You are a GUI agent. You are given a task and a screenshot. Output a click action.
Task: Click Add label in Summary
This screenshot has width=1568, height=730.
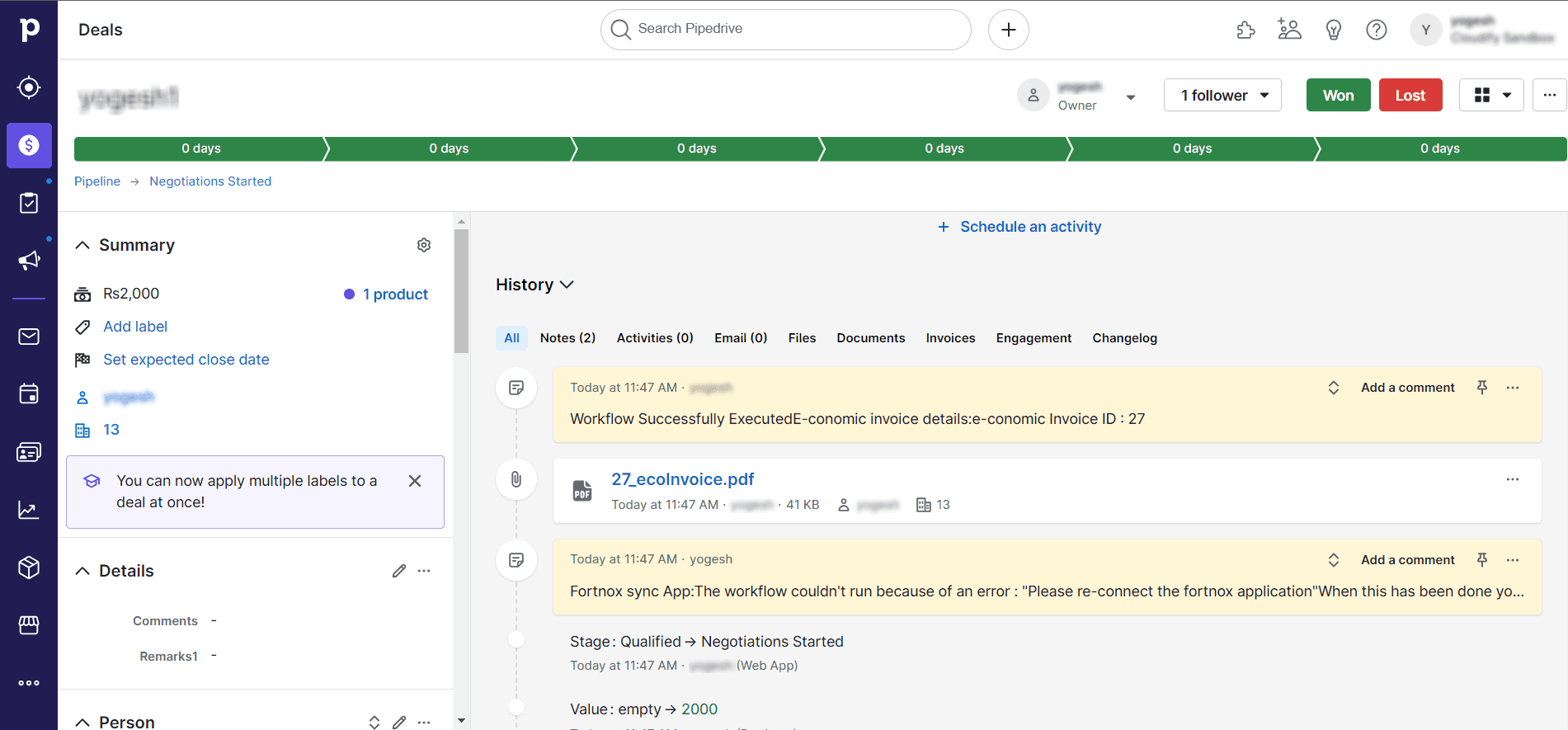[x=135, y=327]
